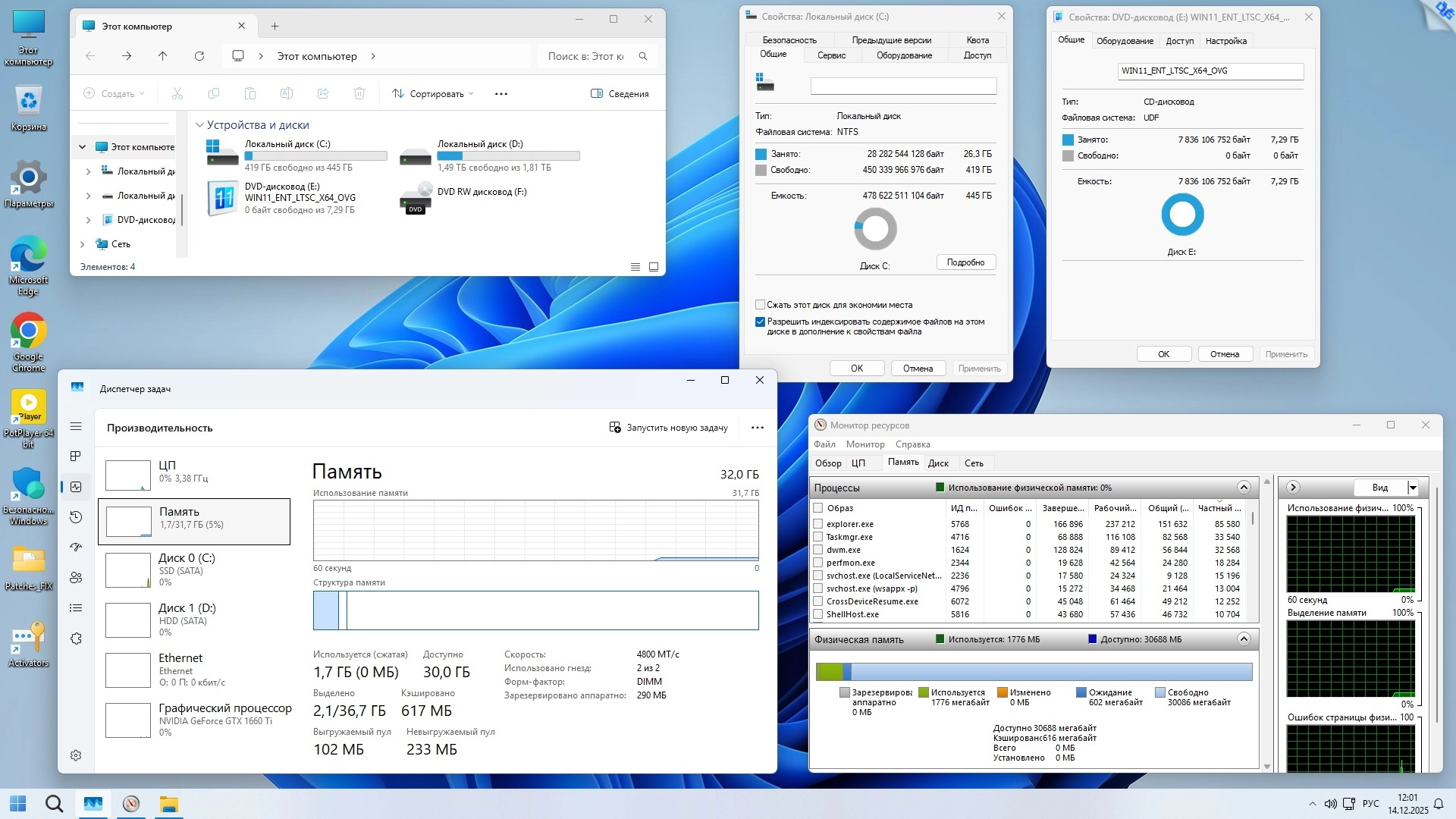Open Task Manager's Services sidebar icon
Image resolution: width=1456 pixels, height=819 pixels.
click(76, 639)
